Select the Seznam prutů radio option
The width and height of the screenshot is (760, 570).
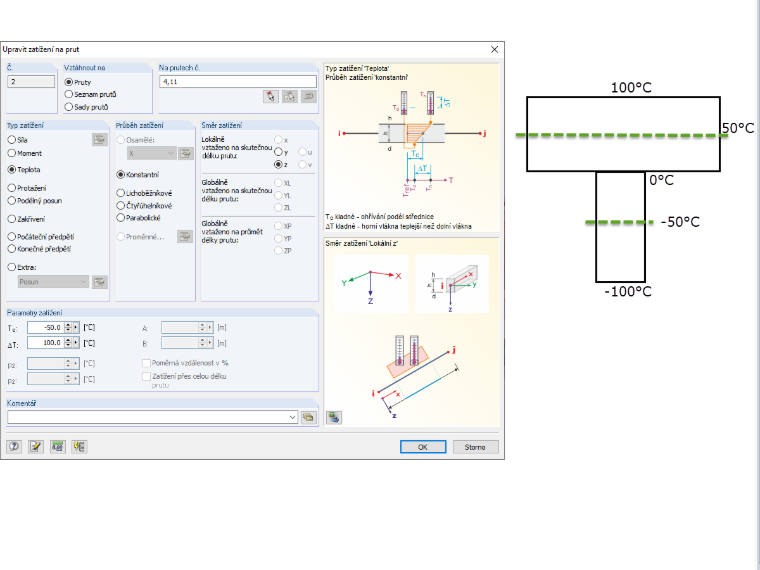pos(69,94)
